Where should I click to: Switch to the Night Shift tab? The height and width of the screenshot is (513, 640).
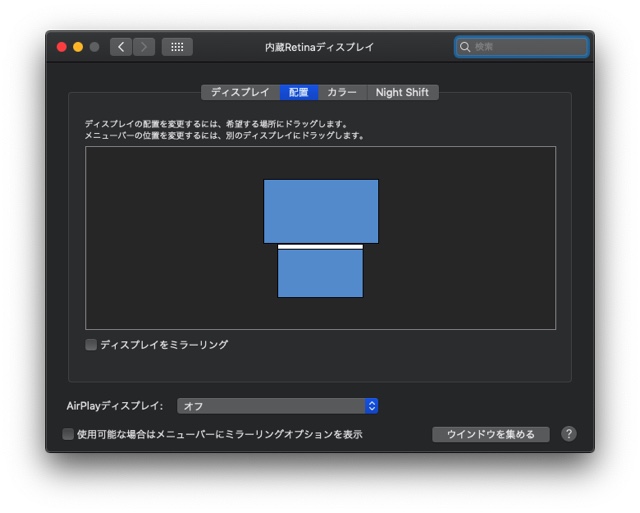(x=402, y=92)
